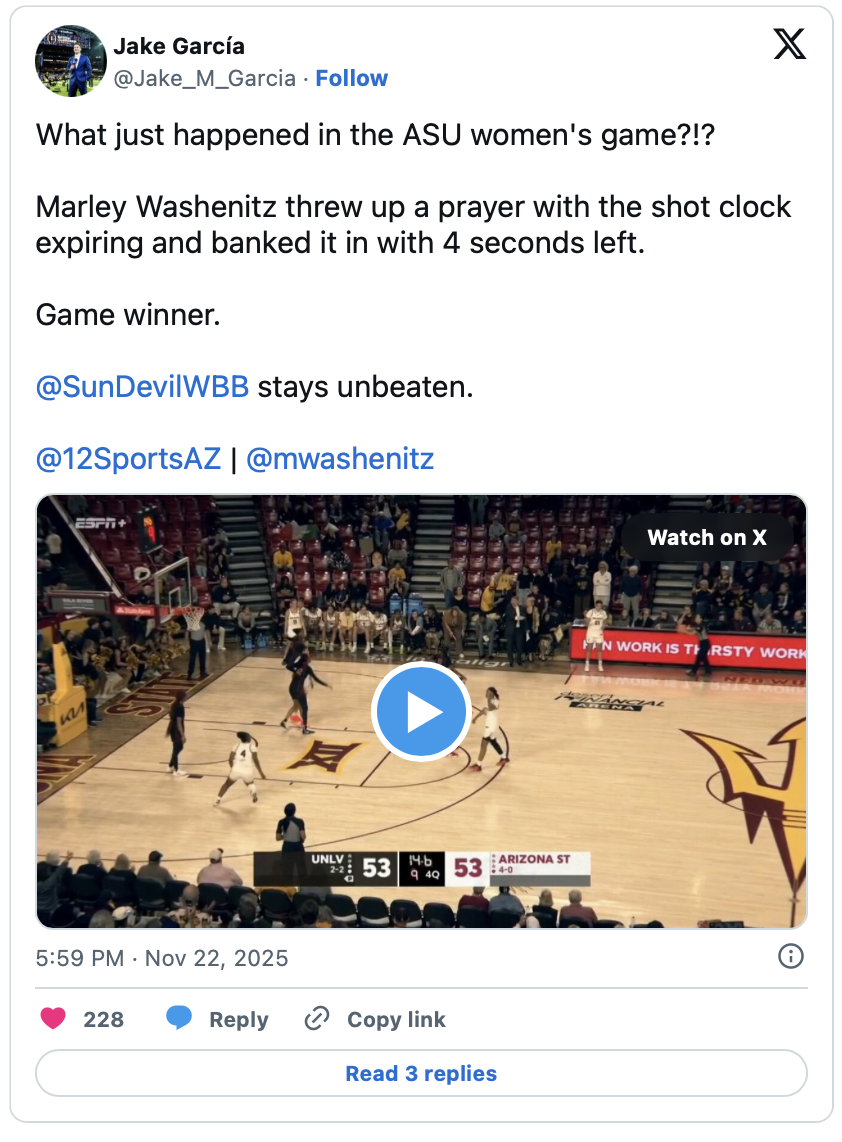
Task: Like the post with the heart icon
Action: 53,1019
